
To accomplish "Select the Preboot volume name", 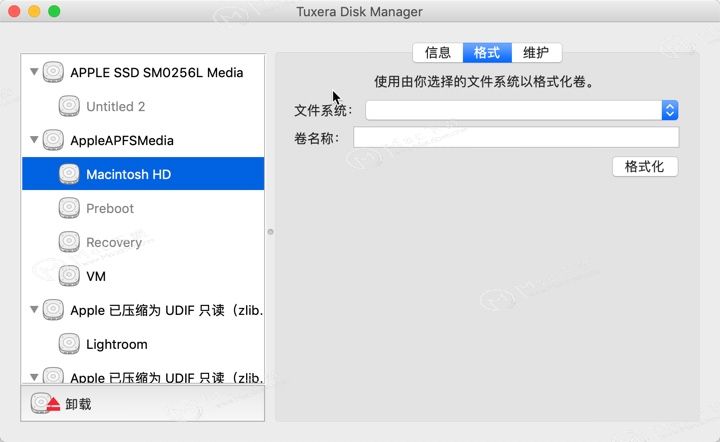I will click(110, 208).
